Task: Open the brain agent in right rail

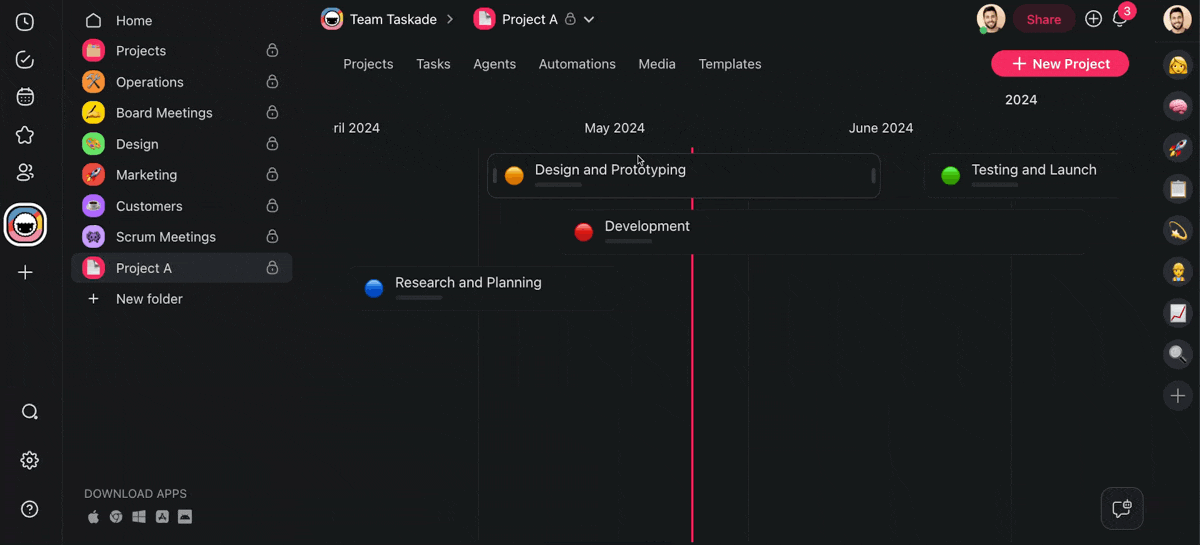Action: pos(1178,106)
